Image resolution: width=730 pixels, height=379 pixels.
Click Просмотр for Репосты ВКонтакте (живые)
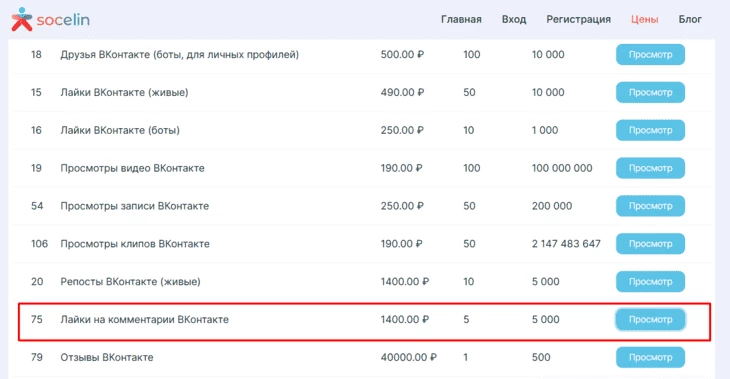[650, 282]
